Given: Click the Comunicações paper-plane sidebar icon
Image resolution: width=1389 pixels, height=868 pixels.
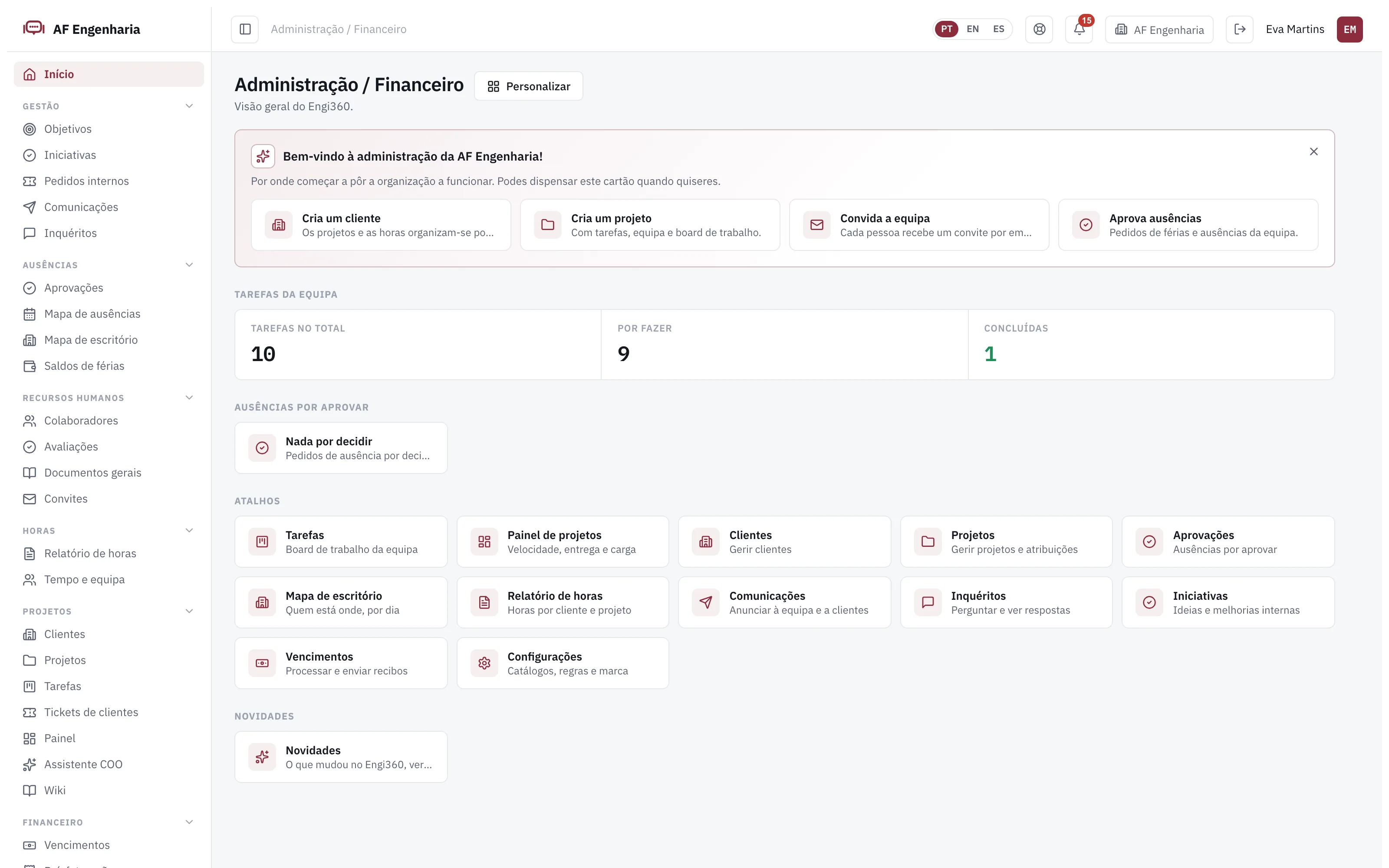Looking at the screenshot, I should [30, 207].
